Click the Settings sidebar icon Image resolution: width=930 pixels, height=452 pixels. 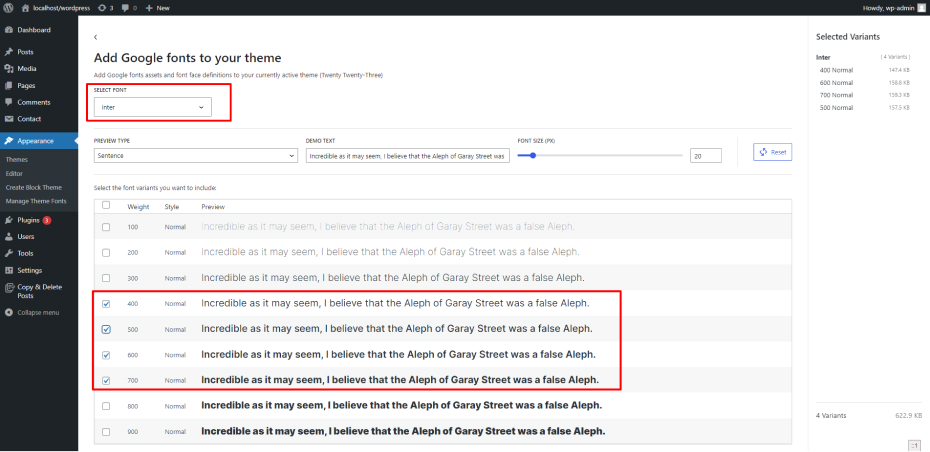(9, 270)
